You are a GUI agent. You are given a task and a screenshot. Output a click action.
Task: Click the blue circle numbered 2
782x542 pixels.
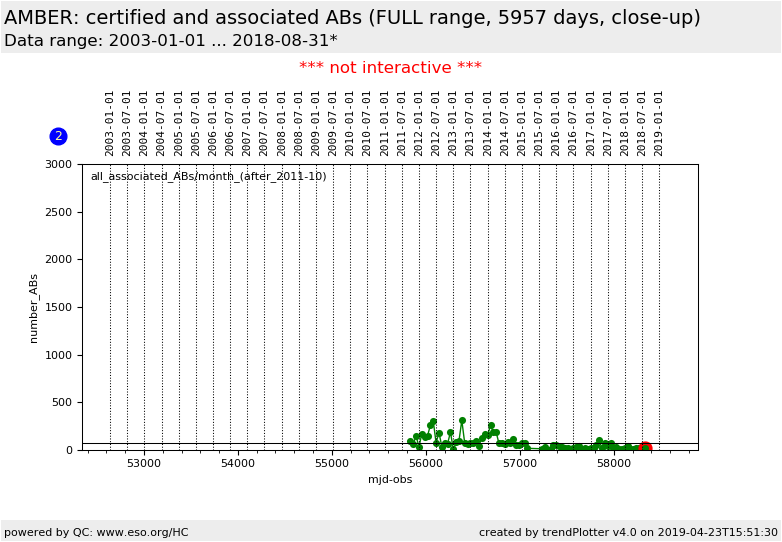coord(58,136)
